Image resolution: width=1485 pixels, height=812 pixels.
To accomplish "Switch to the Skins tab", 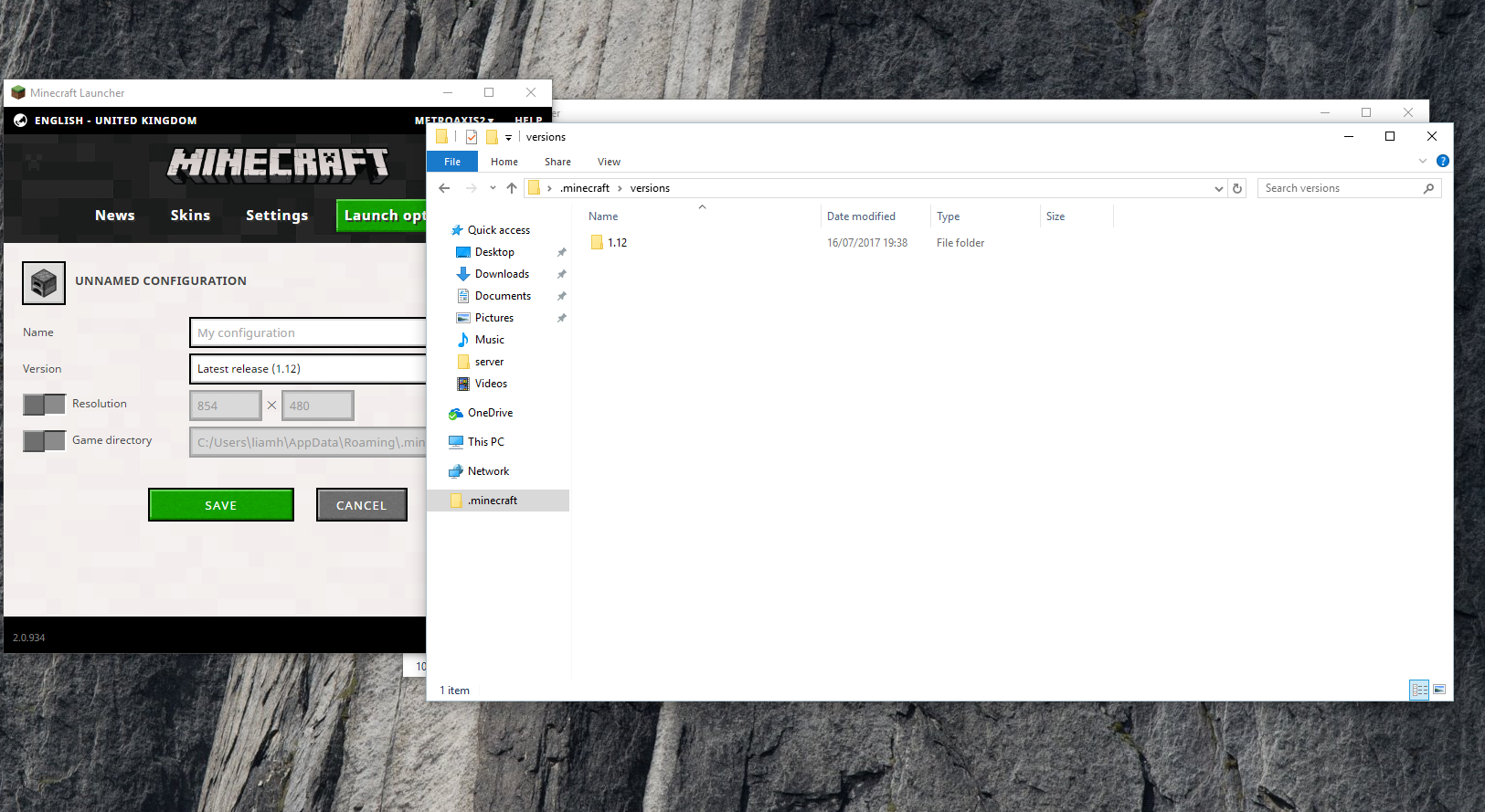I will (x=190, y=216).
